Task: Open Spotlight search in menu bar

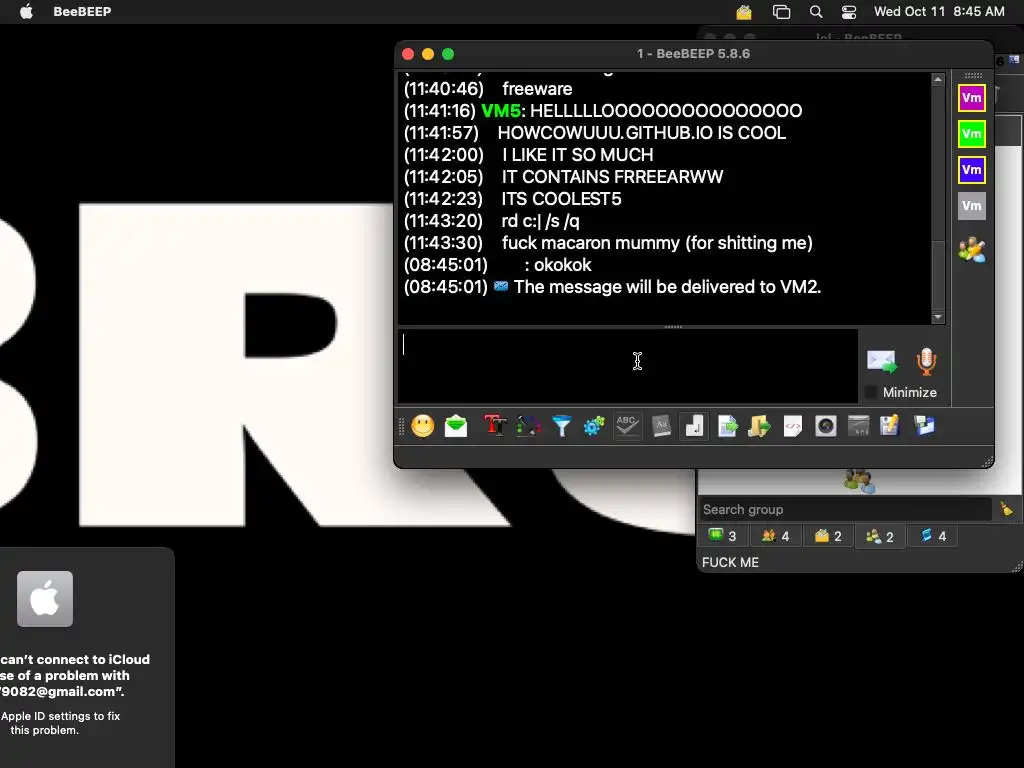Action: pos(816,12)
